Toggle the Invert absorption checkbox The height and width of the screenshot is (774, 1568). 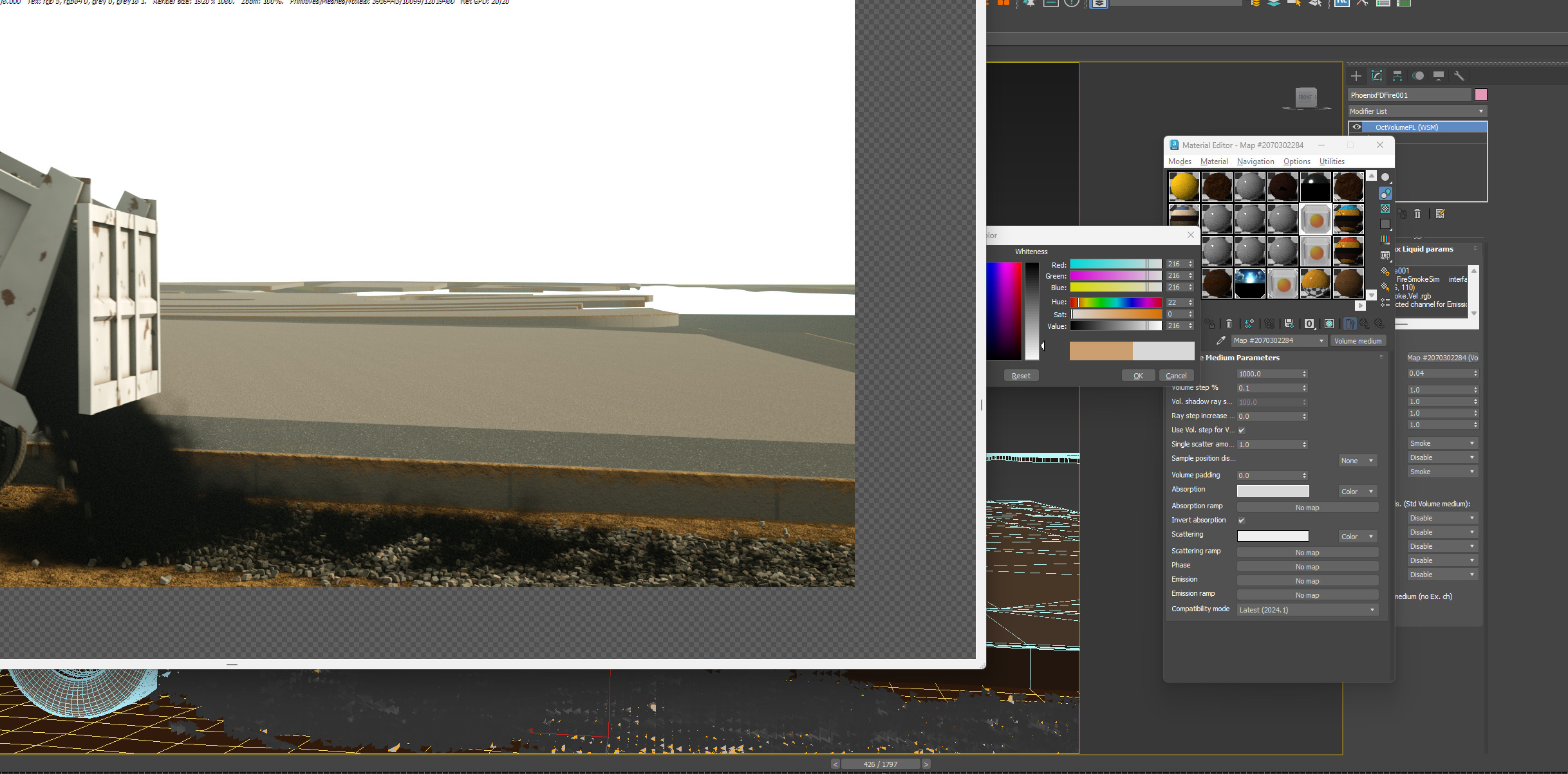point(1242,521)
